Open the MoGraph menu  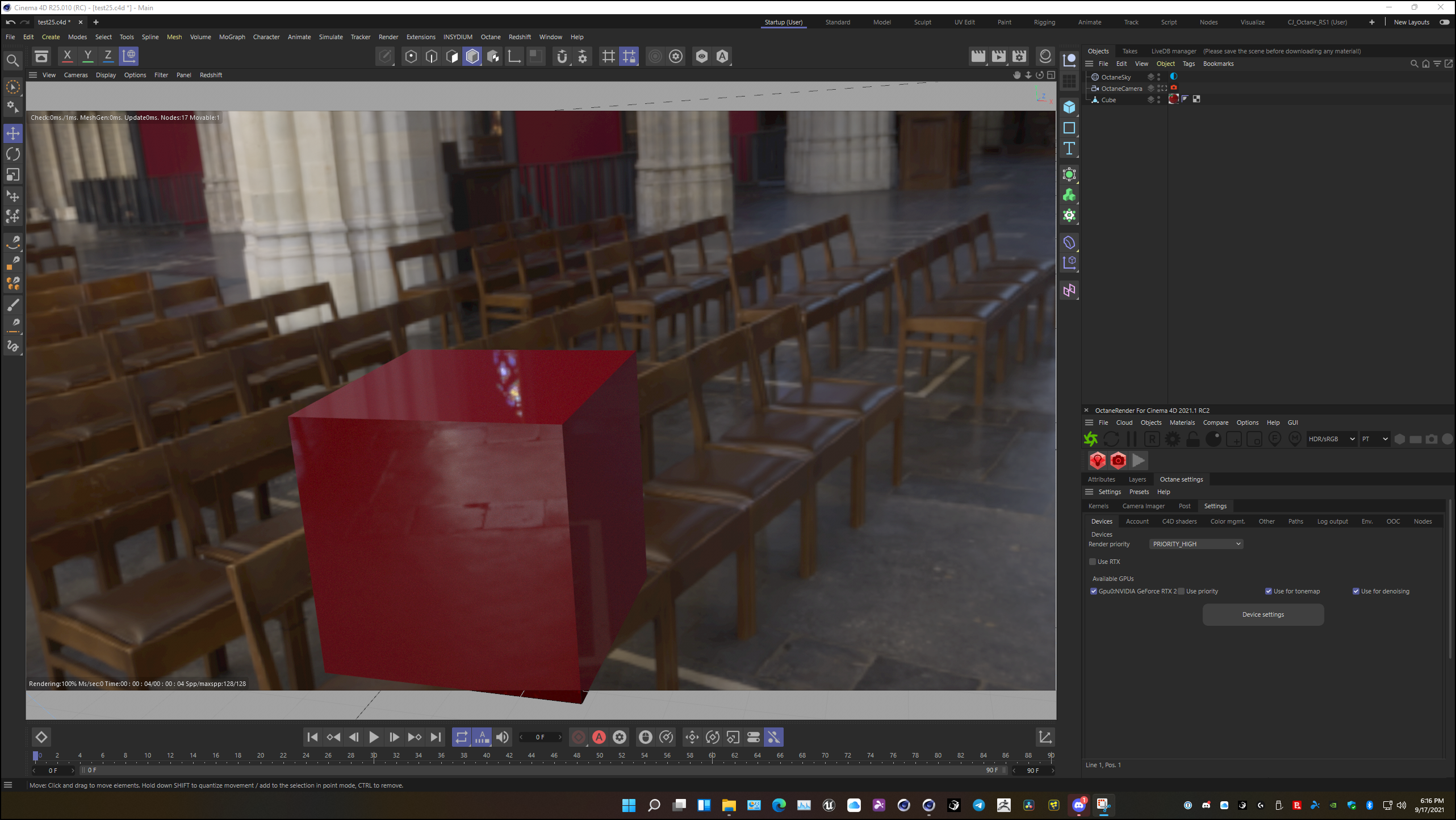tap(232, 37)
